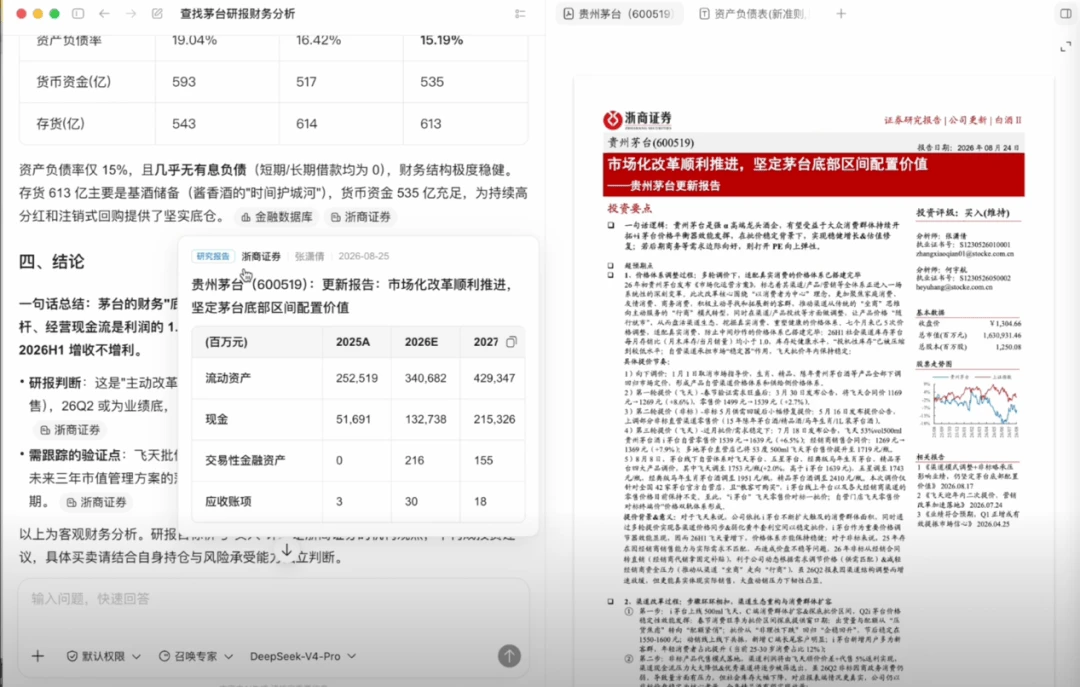Screen dimensions: 1080x687
Task: Click the 投资要点 heading in the PDF
Action: pos(629,208)
